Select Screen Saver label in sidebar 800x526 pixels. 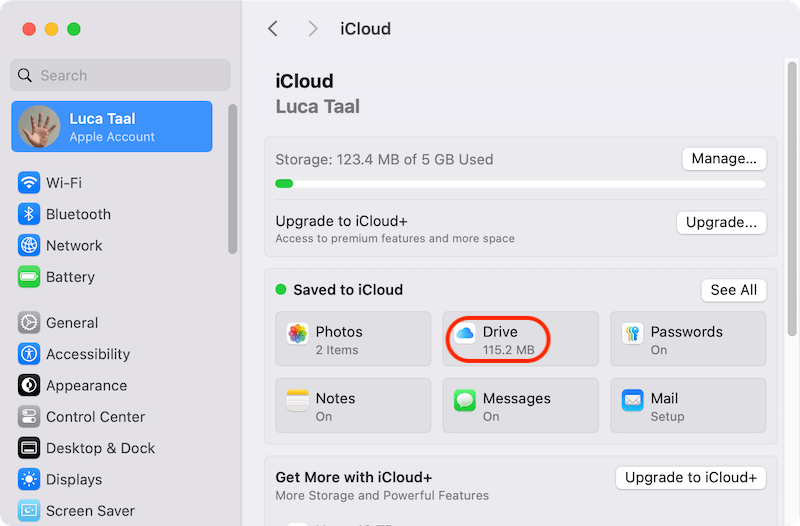click(x=90, y=511)
